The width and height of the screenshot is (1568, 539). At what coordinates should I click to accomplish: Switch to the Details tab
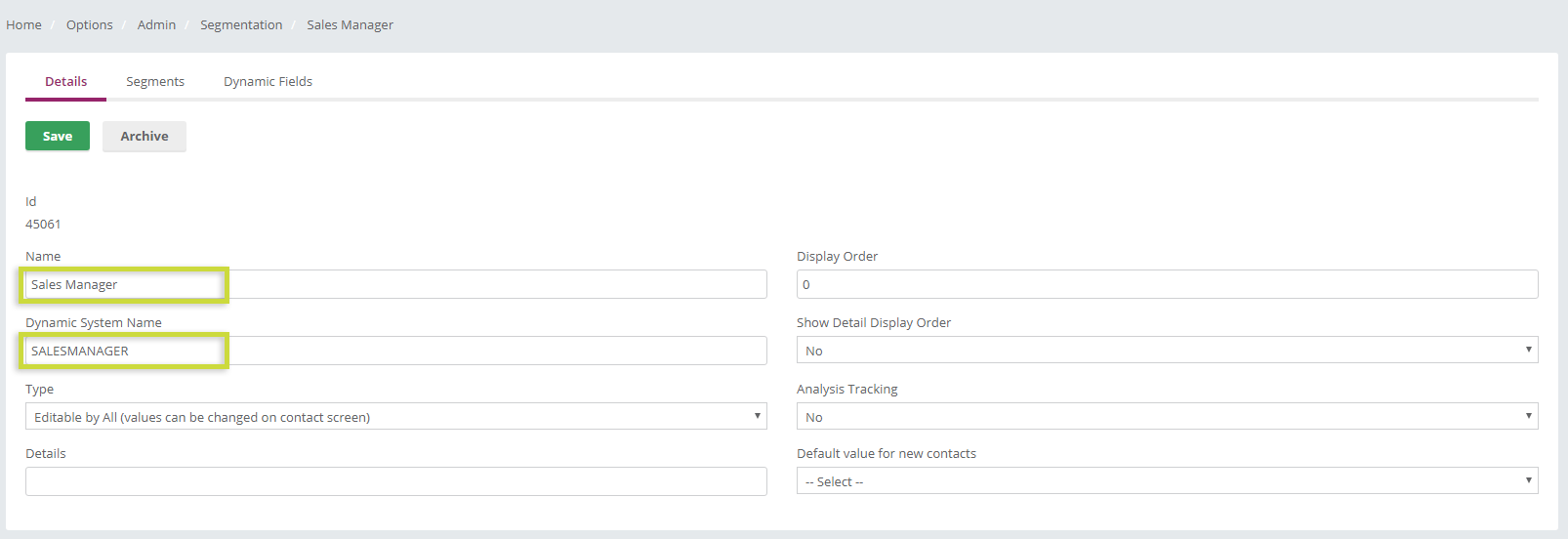click(x=65, y=81)
